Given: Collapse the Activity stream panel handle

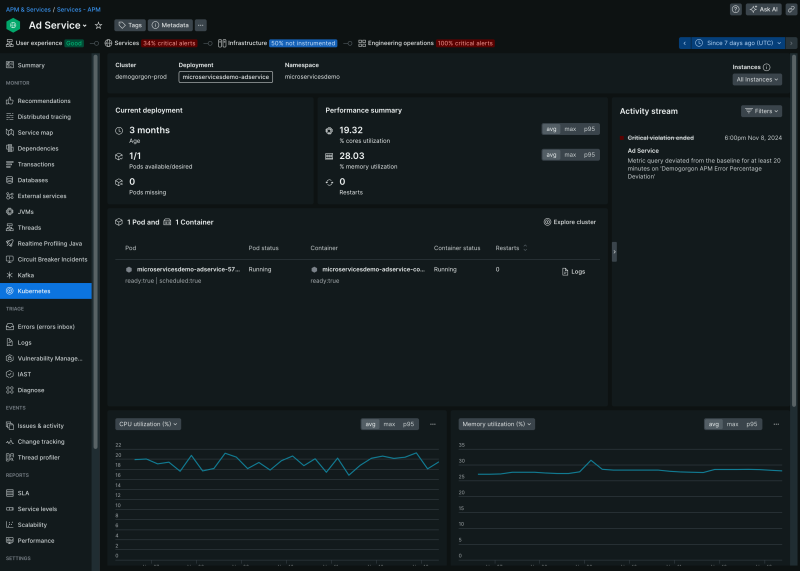Looking at the screenshot, I should pyautogui.click(x=613, y=253).
